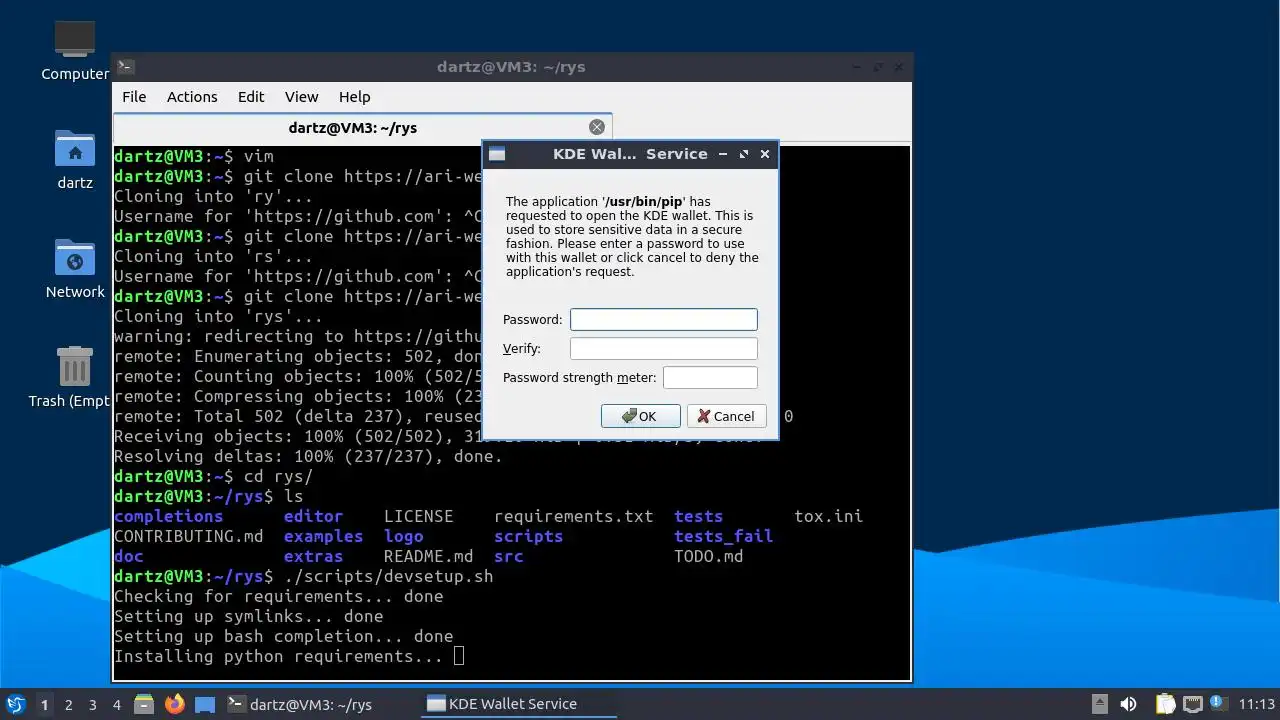Click the 'examples' directory name
This screenshot has width=1280, height=720.
coord(323,536)
